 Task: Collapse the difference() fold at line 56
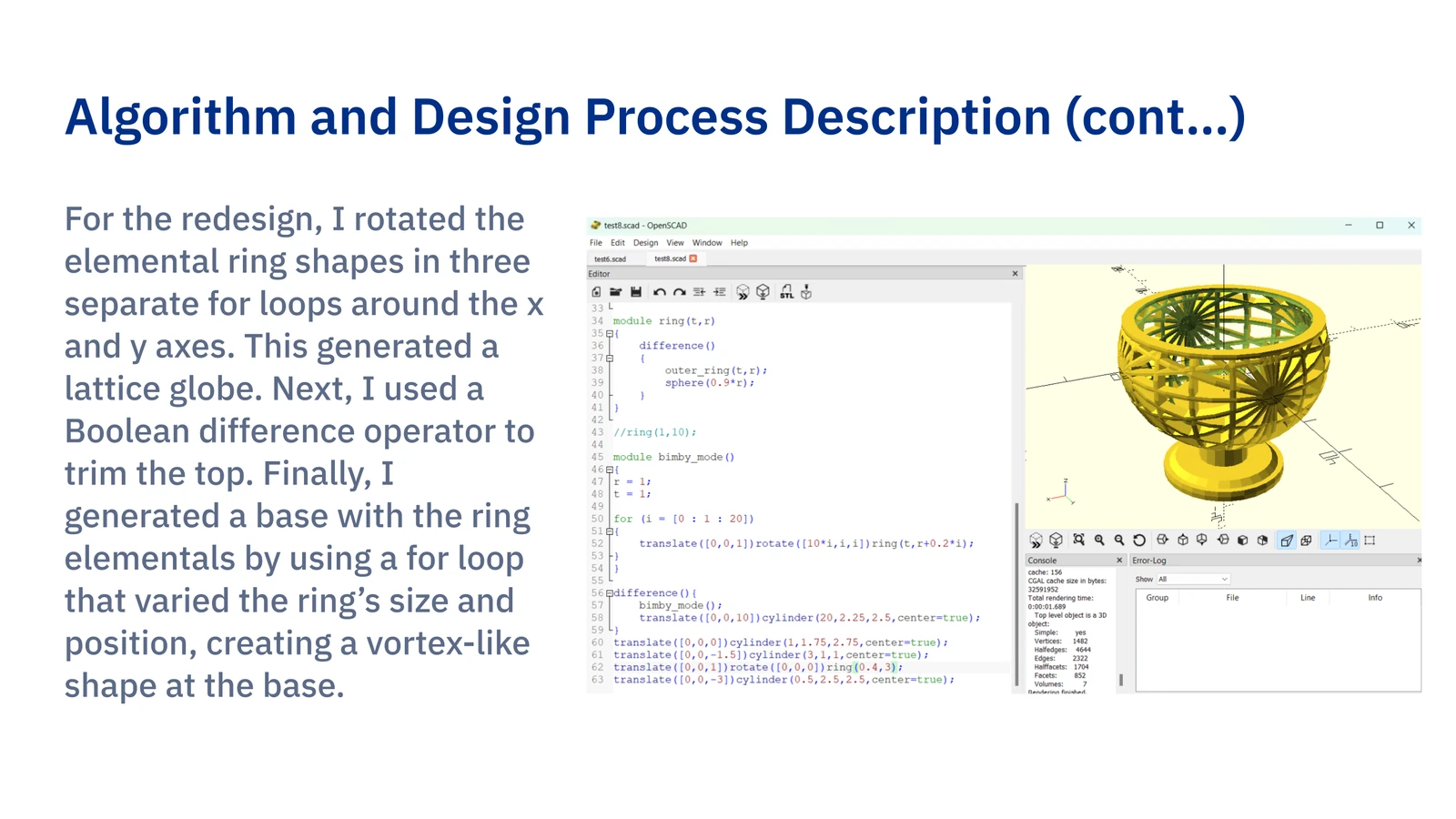click(x=610, y=593)
